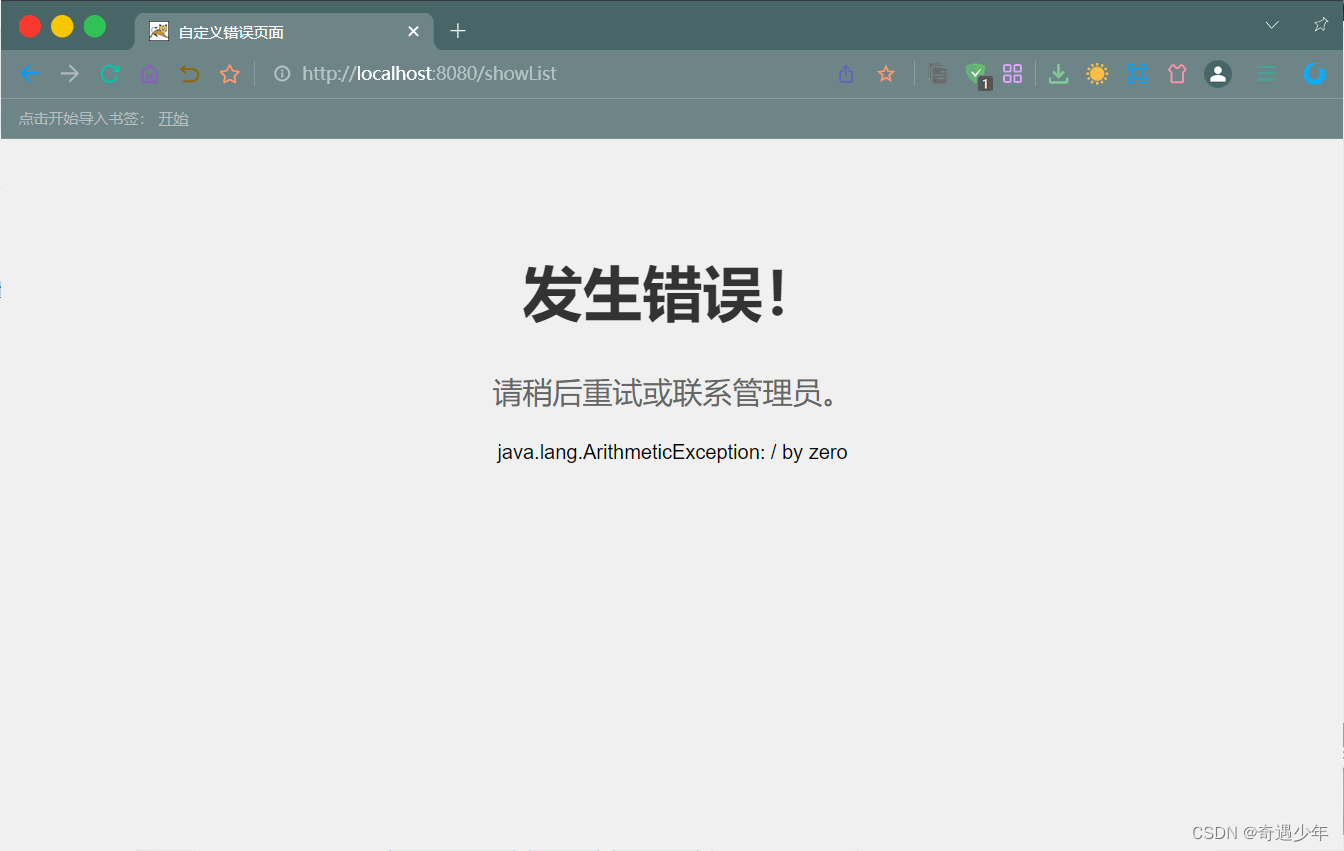Open a new tab with plus button
Screen dimensions: 1344x851
(x=458, y=31)
